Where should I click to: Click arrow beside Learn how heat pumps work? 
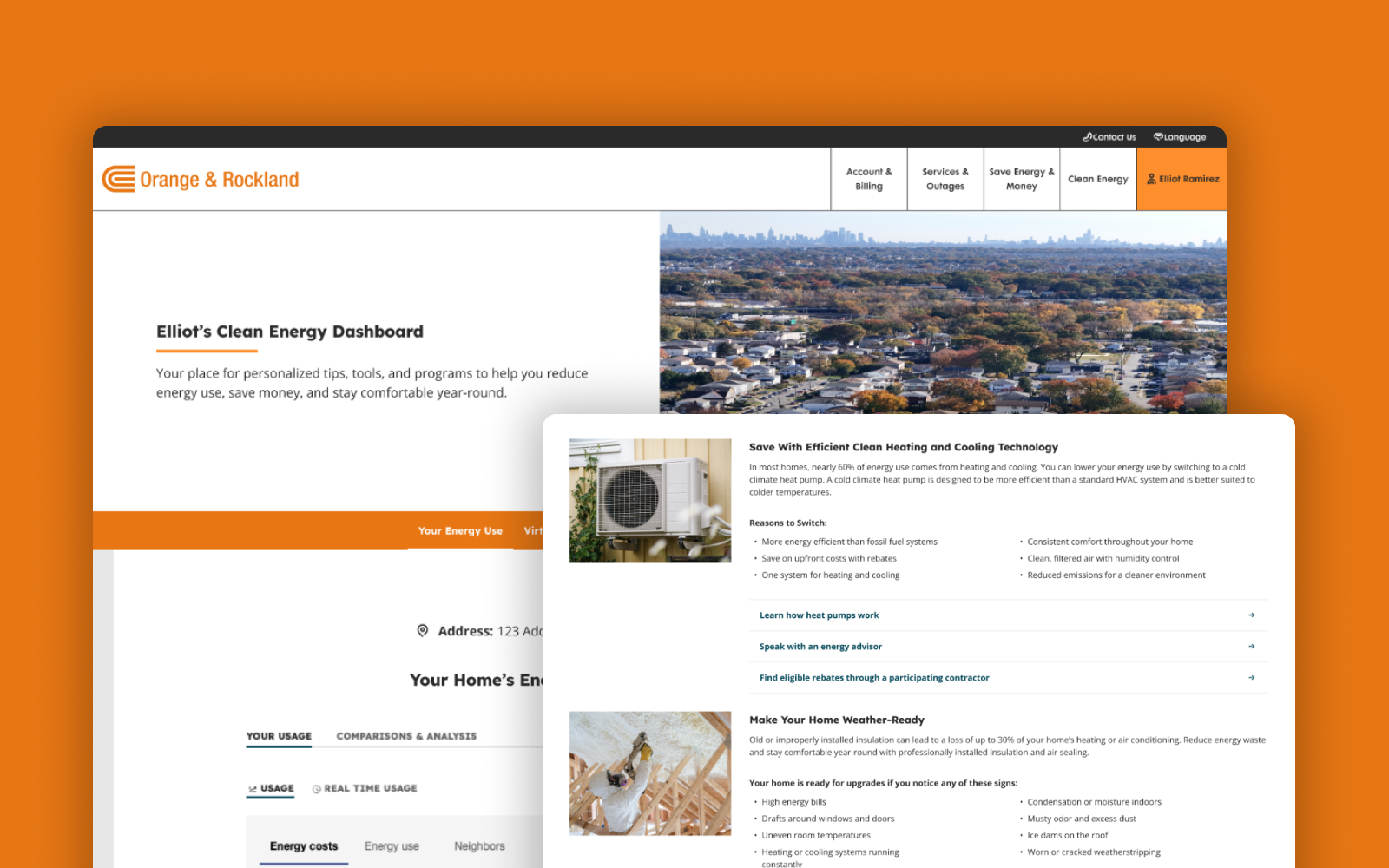click(1251, 615)
